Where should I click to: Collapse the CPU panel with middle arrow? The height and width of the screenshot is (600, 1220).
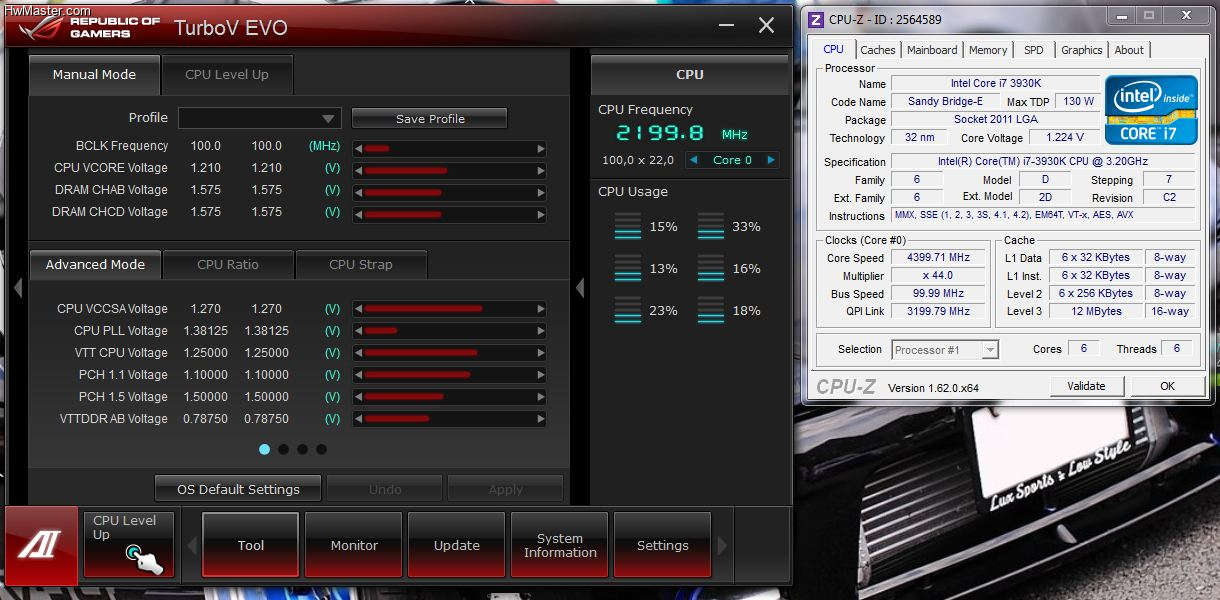580,288
